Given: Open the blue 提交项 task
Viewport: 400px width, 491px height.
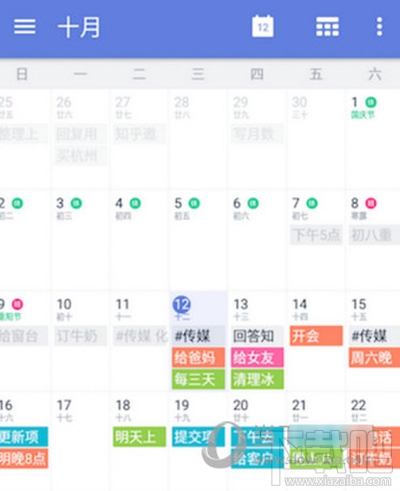Looking at the screenshot, I should (x=198, y=437).
